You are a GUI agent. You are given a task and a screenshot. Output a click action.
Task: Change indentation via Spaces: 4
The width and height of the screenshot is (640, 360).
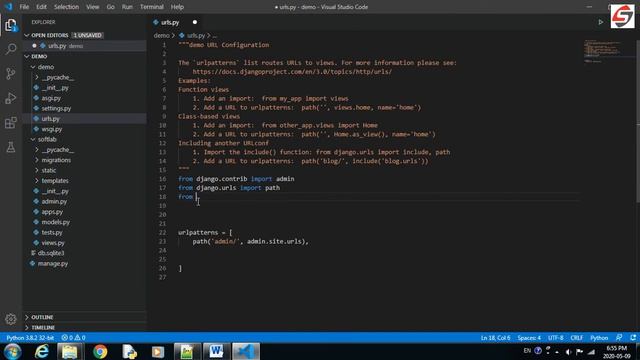click(529, 338)
